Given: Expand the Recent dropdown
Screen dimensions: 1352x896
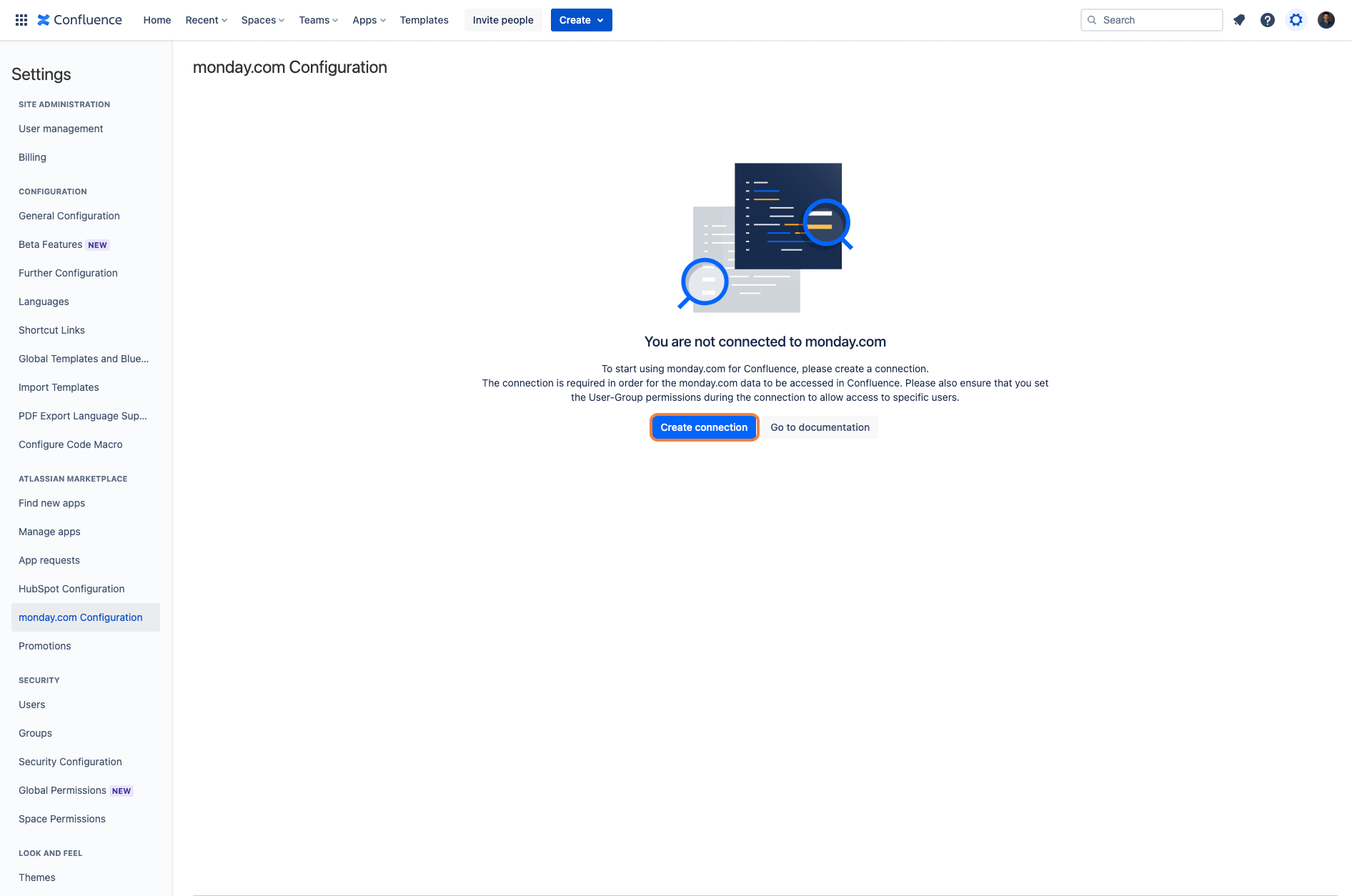Looking at the screenshot, I should click(x=206, y=20).
